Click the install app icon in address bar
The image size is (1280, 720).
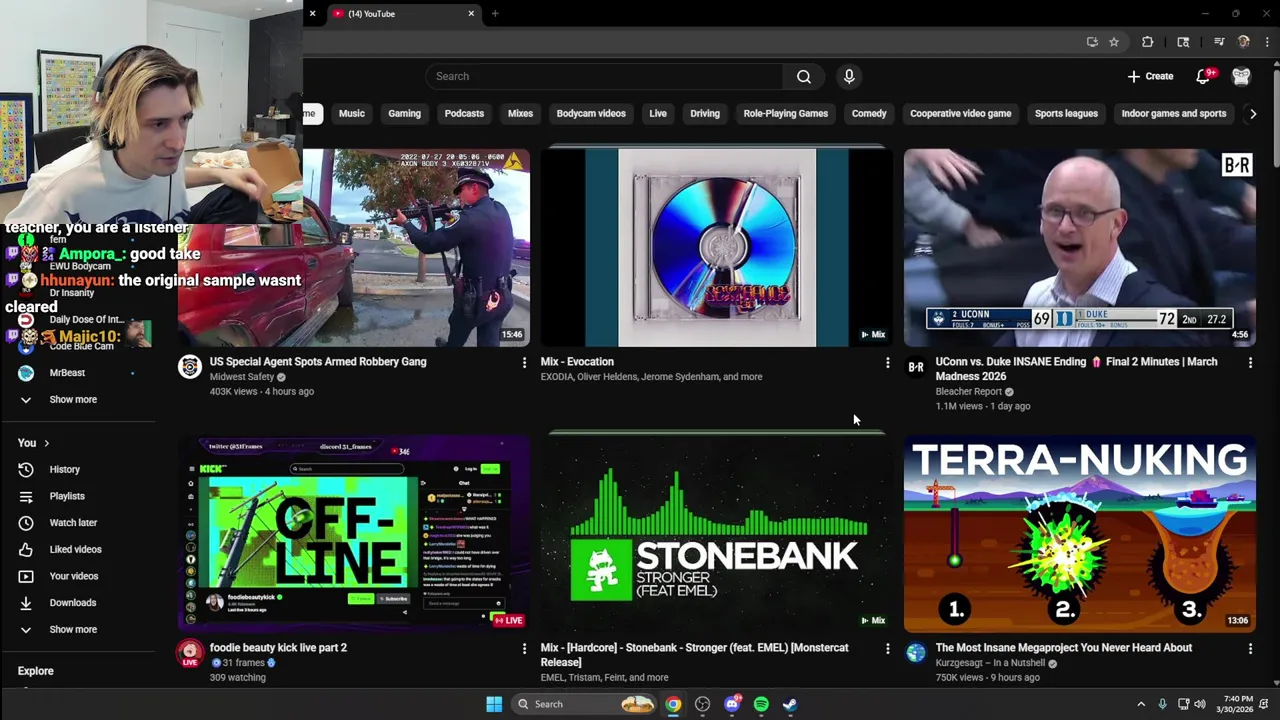[1092, 42]
